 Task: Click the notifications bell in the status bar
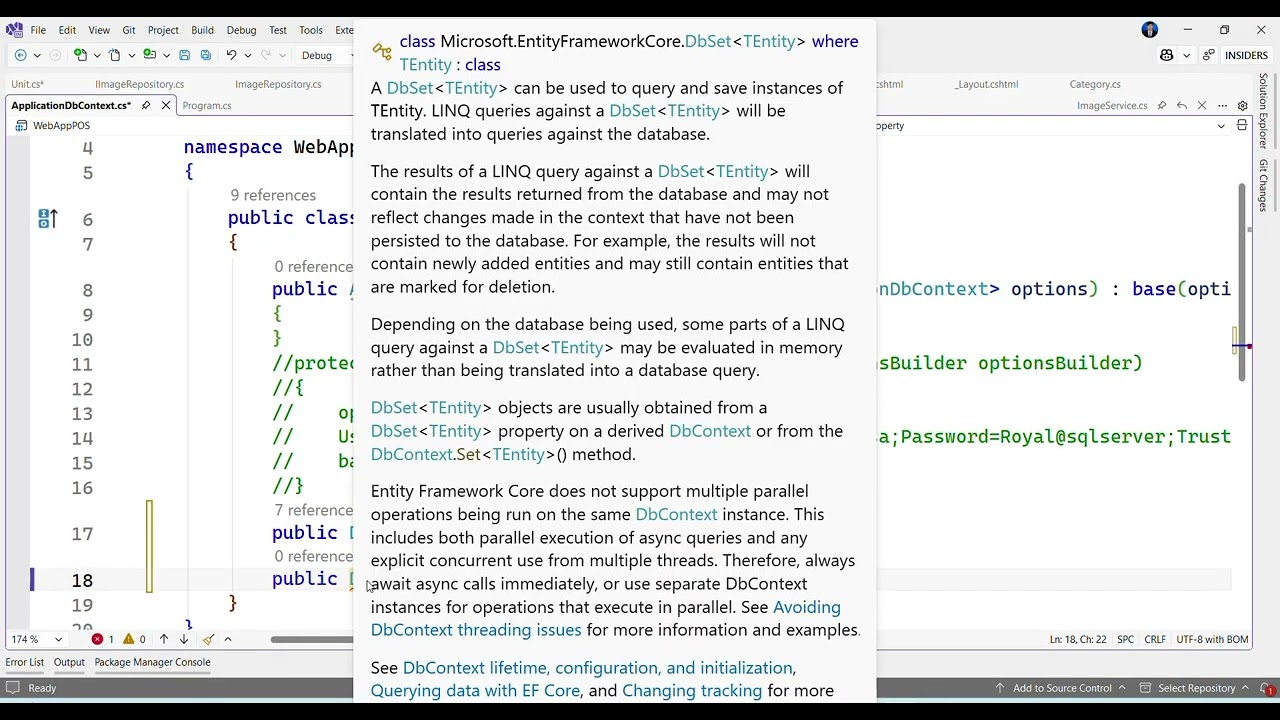pyautogui.click(x=1265, y=688)
